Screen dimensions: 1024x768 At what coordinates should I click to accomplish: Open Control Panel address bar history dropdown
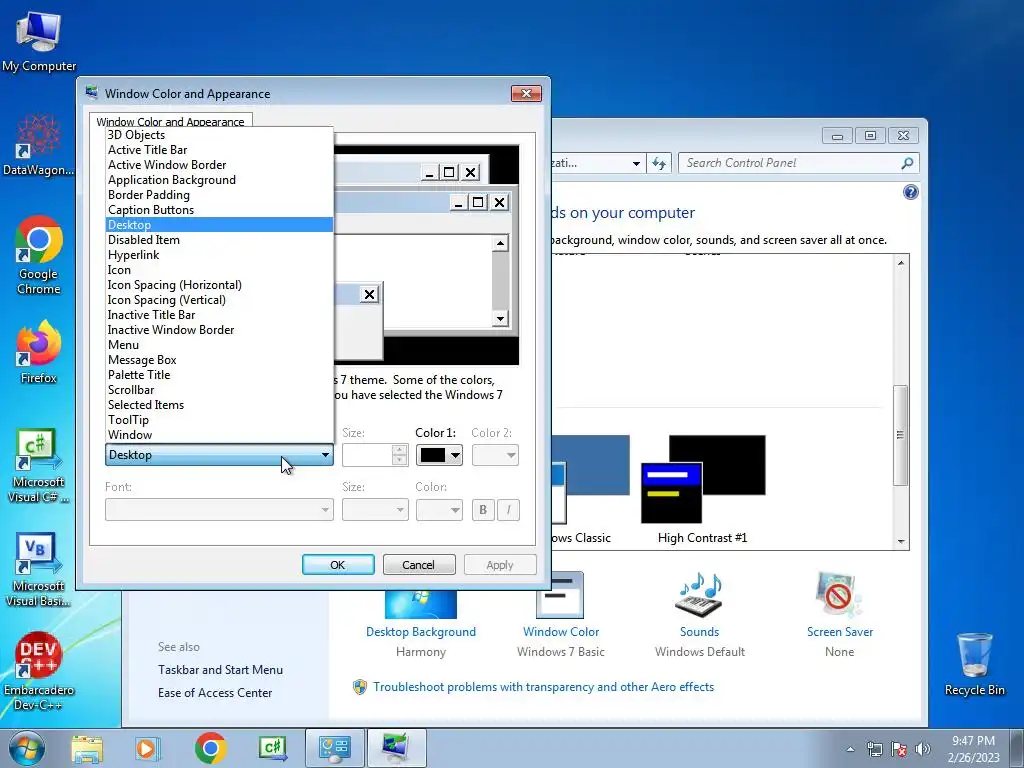pyautogui.click(x=635, y=163)
